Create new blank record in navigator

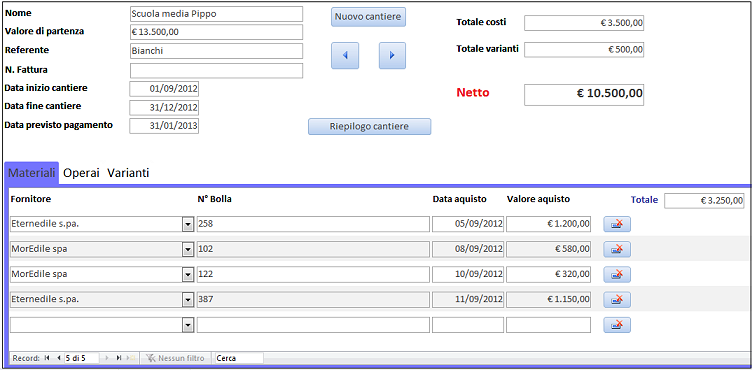click(x=130, y=358)
